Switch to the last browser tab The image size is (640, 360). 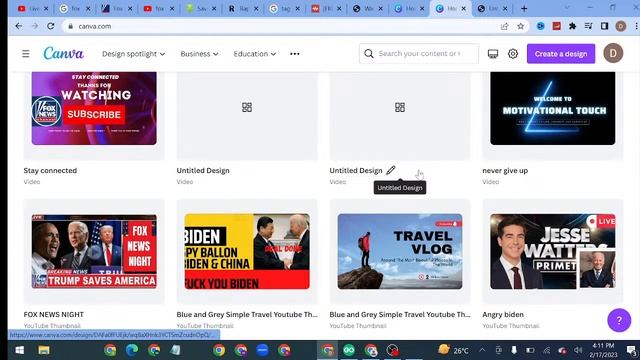493,8
